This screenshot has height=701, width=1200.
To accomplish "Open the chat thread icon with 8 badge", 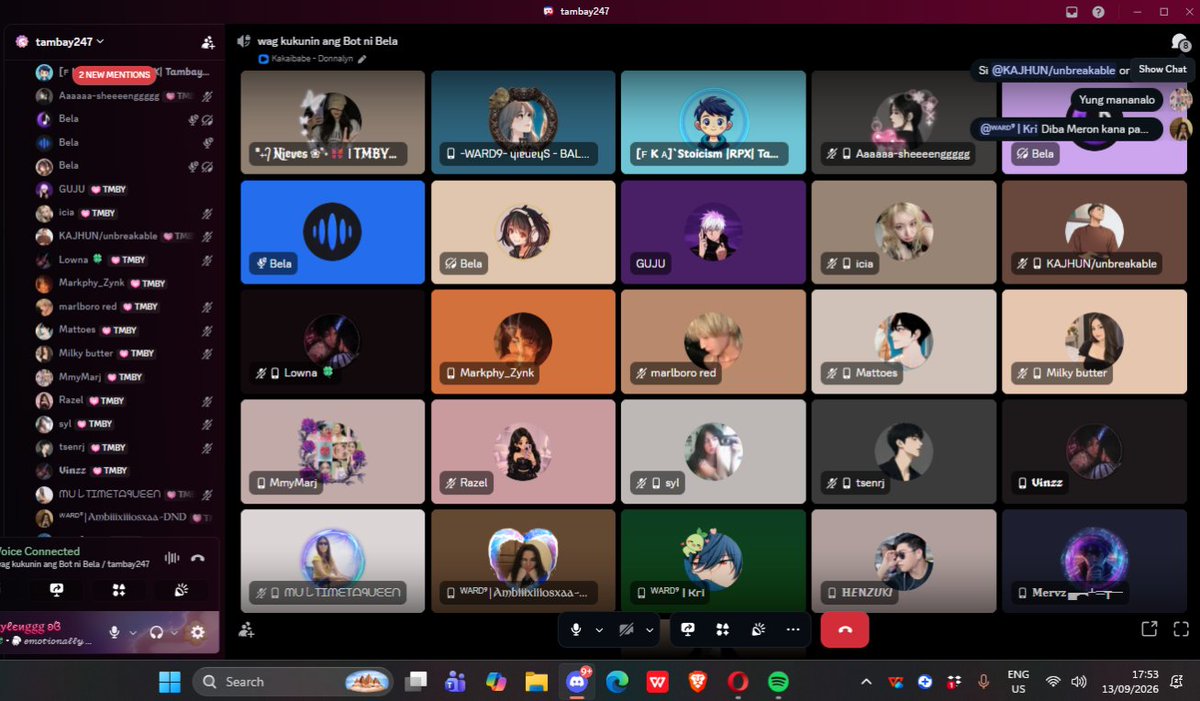I will click(x=1180, y=42).
